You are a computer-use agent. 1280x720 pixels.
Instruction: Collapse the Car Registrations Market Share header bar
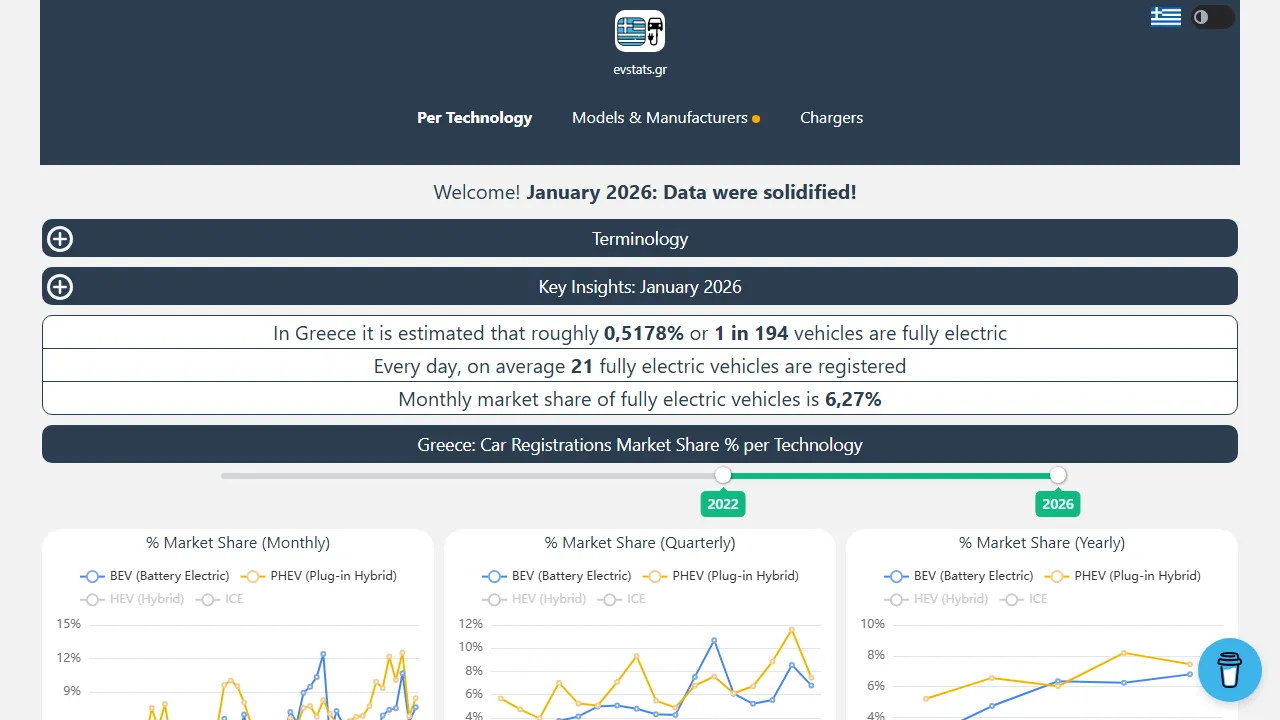(x=640, y=444)
